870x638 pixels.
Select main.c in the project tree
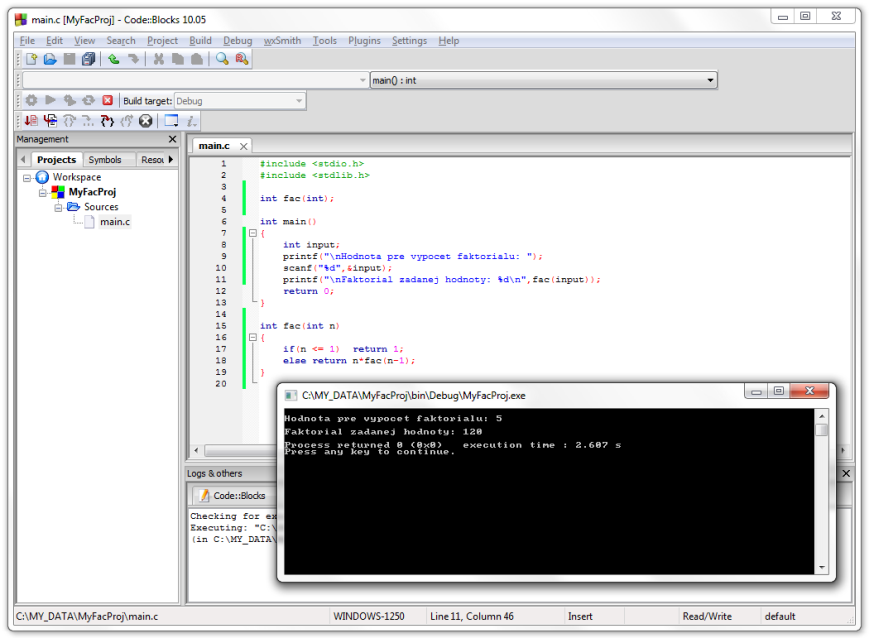click(115, 222)
